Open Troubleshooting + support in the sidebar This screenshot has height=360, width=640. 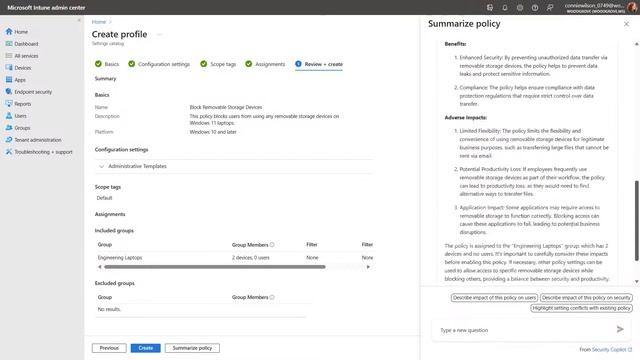[x=39, y=152]
